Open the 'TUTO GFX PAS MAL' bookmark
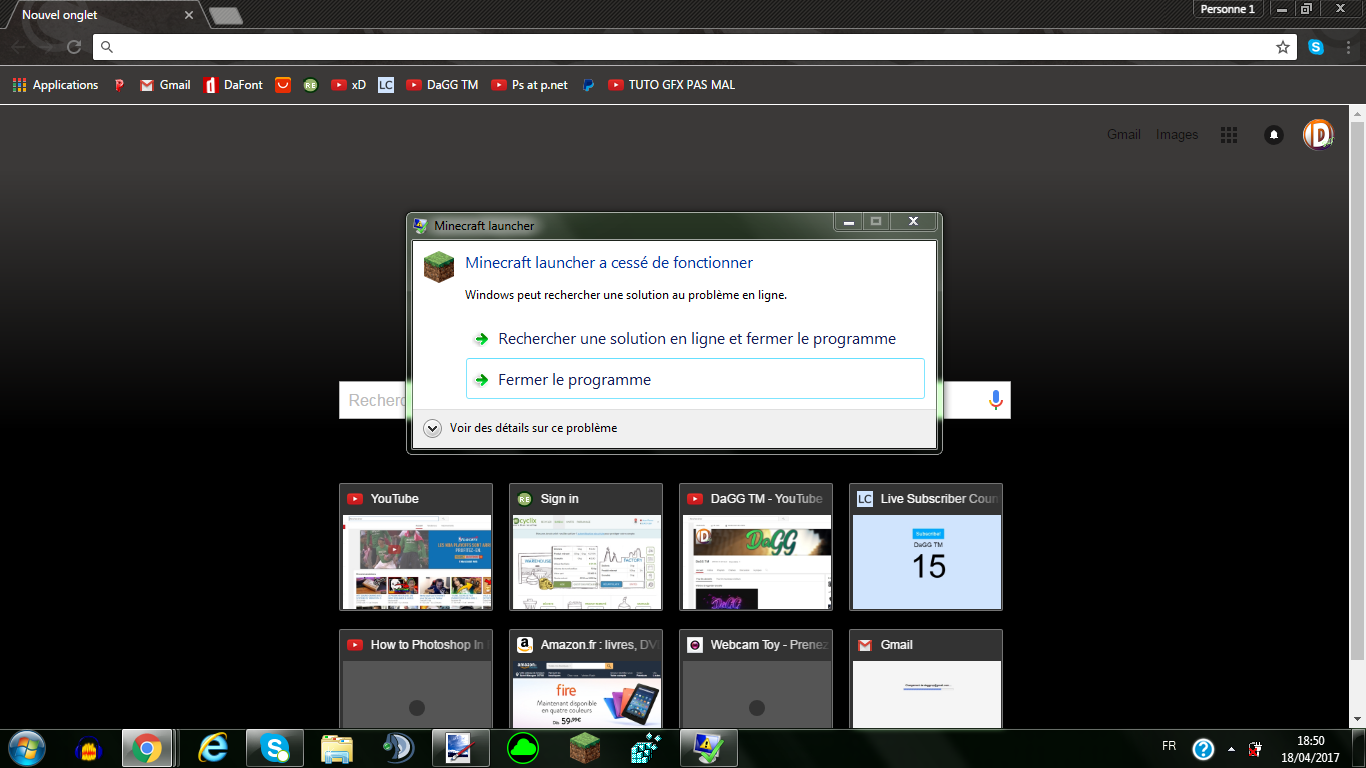This screenshot has width=1366, height=768. [x=671, y=85]
